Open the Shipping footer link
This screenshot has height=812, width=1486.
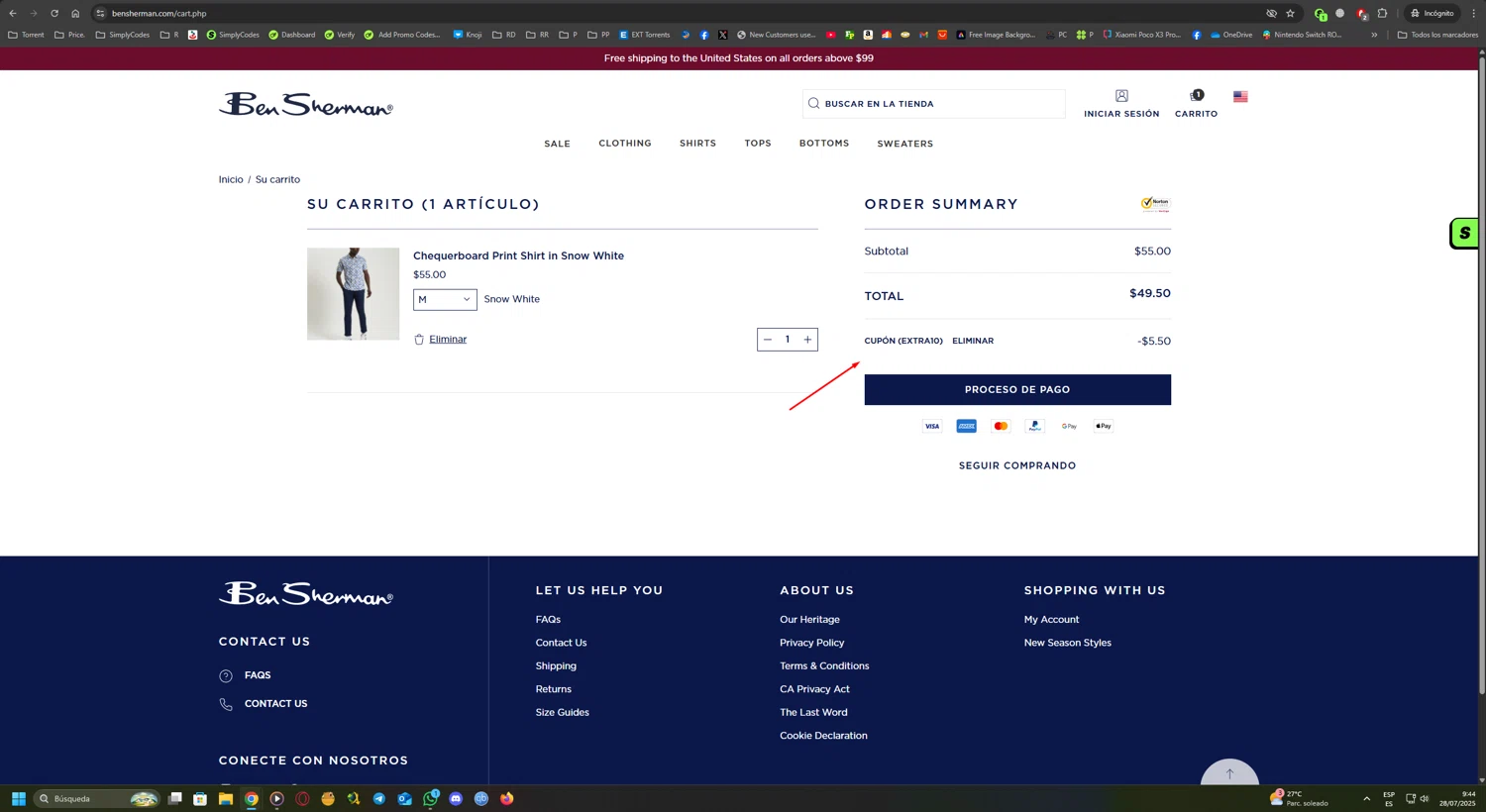tap(556, 666)
